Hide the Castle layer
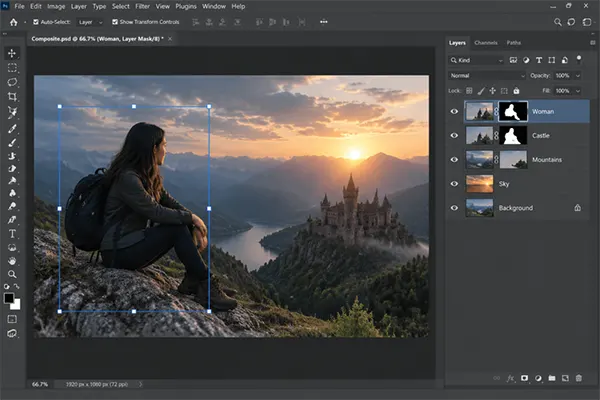 (454, 136)
